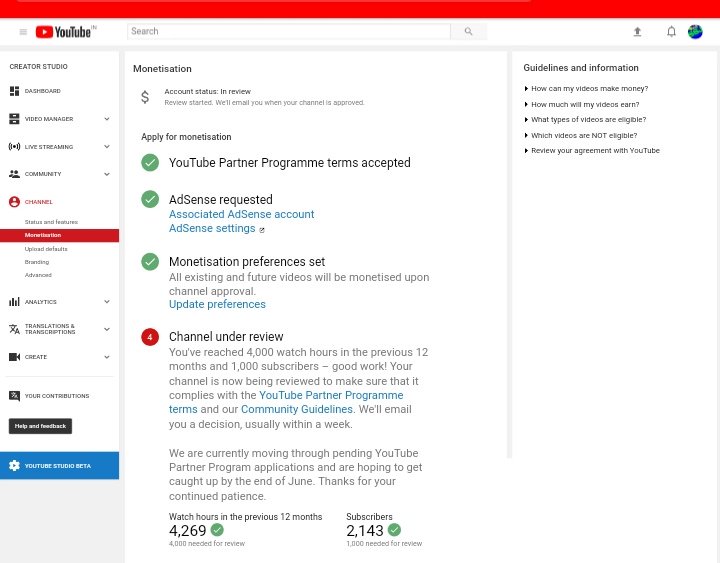Open the Advanced submenu item

(38, 275)
